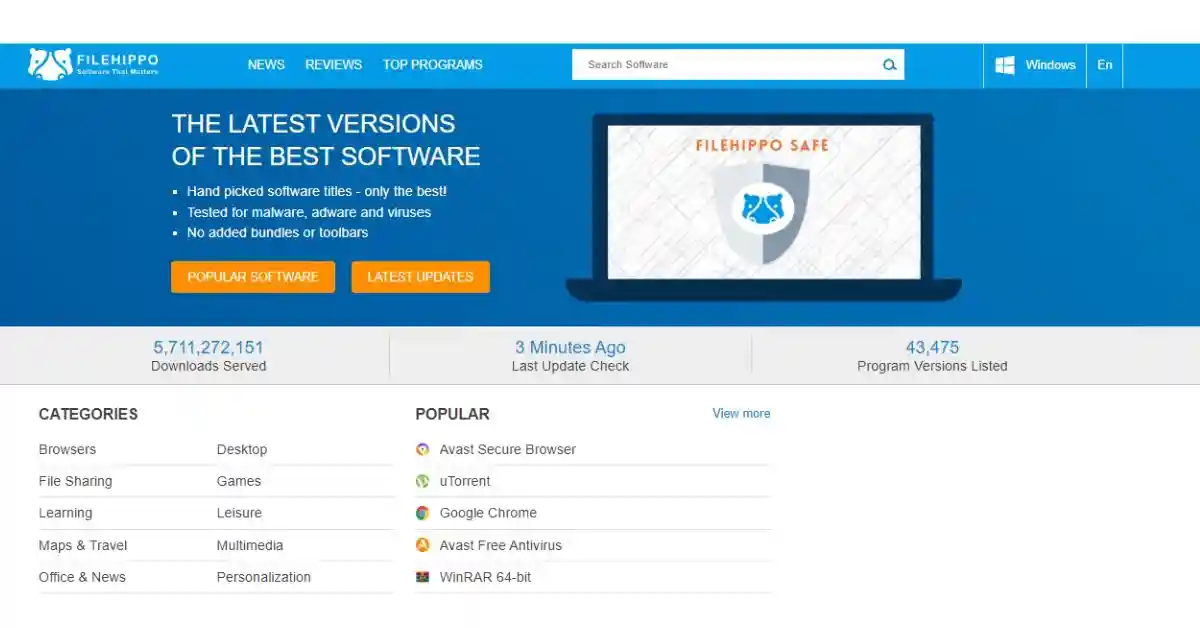Click the Program Versions Listed label
The height and width of the screenshot is (628, 1200).
pyautogui.click(x=932, y=366)
